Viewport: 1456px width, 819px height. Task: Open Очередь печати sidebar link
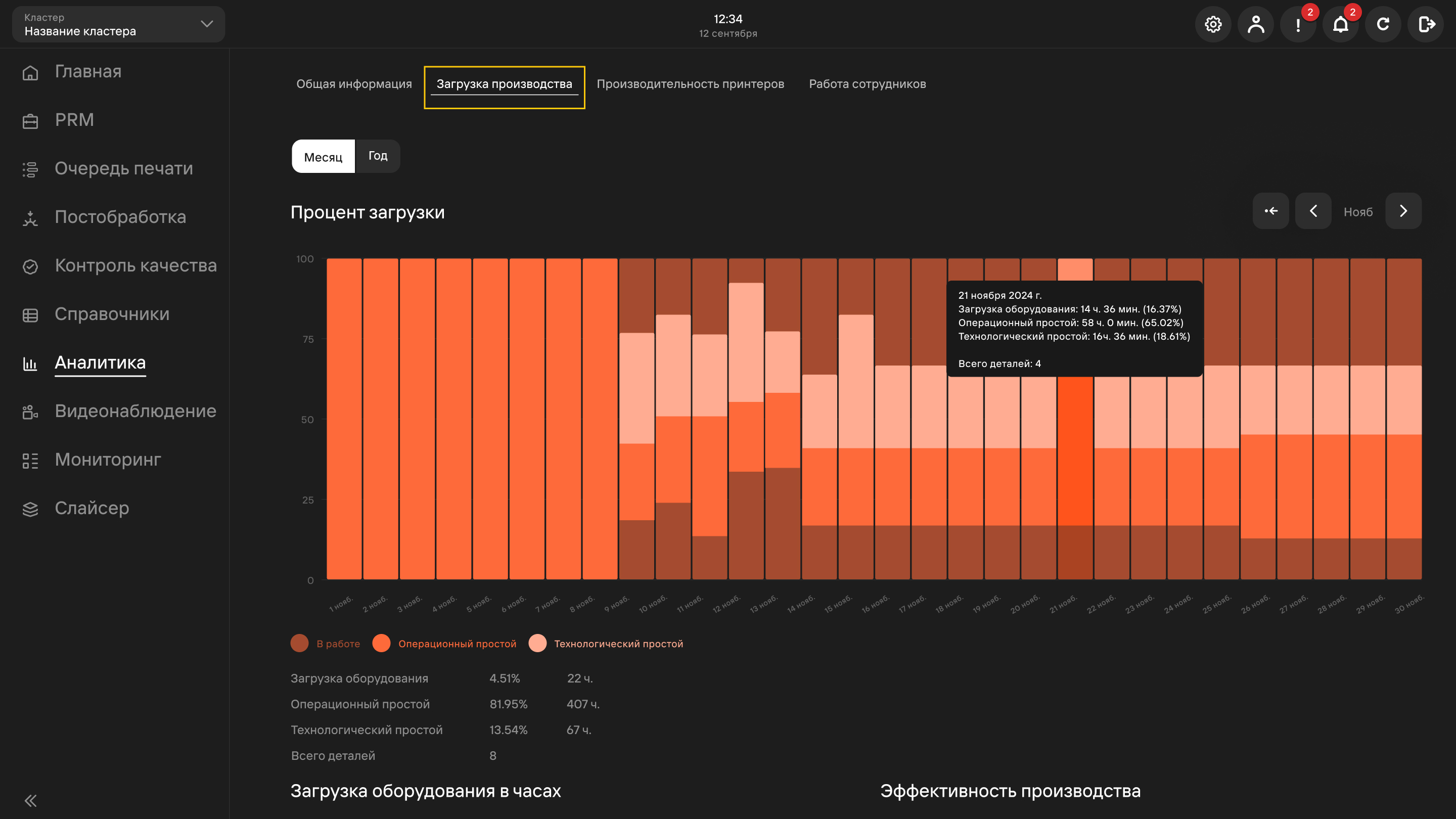tap(124, 168)
